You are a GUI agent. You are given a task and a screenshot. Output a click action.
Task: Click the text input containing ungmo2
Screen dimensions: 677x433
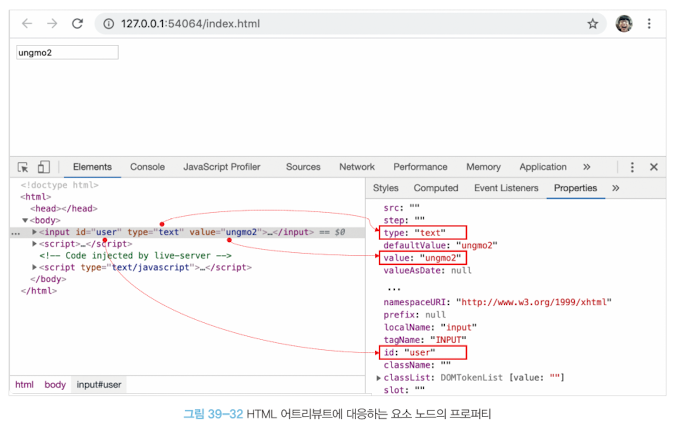pyautogui.click(x=67, y=53)
